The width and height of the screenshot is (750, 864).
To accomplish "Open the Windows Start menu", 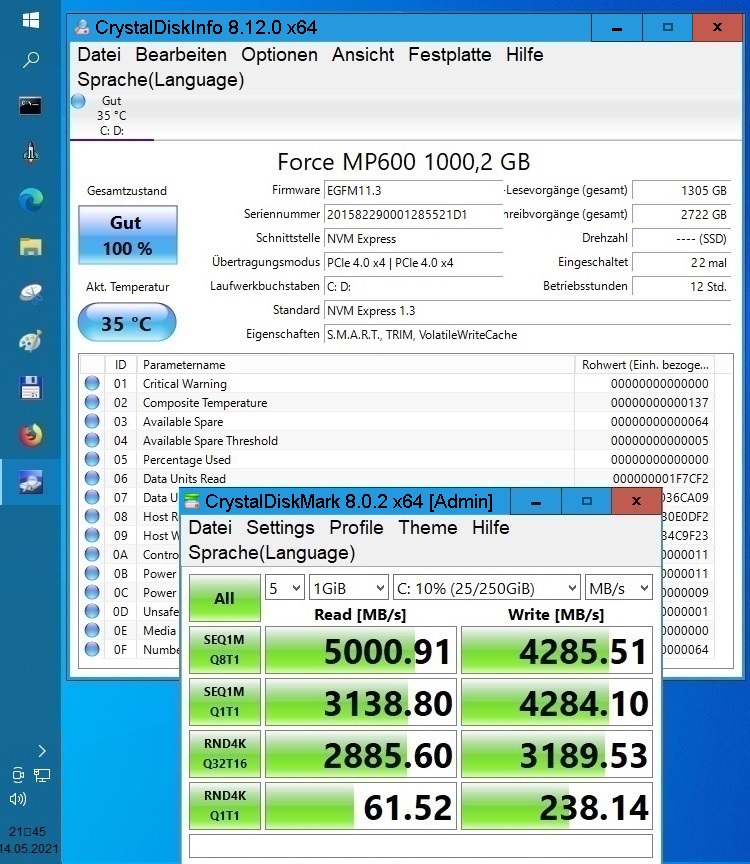I will click(x=30, y=21).
